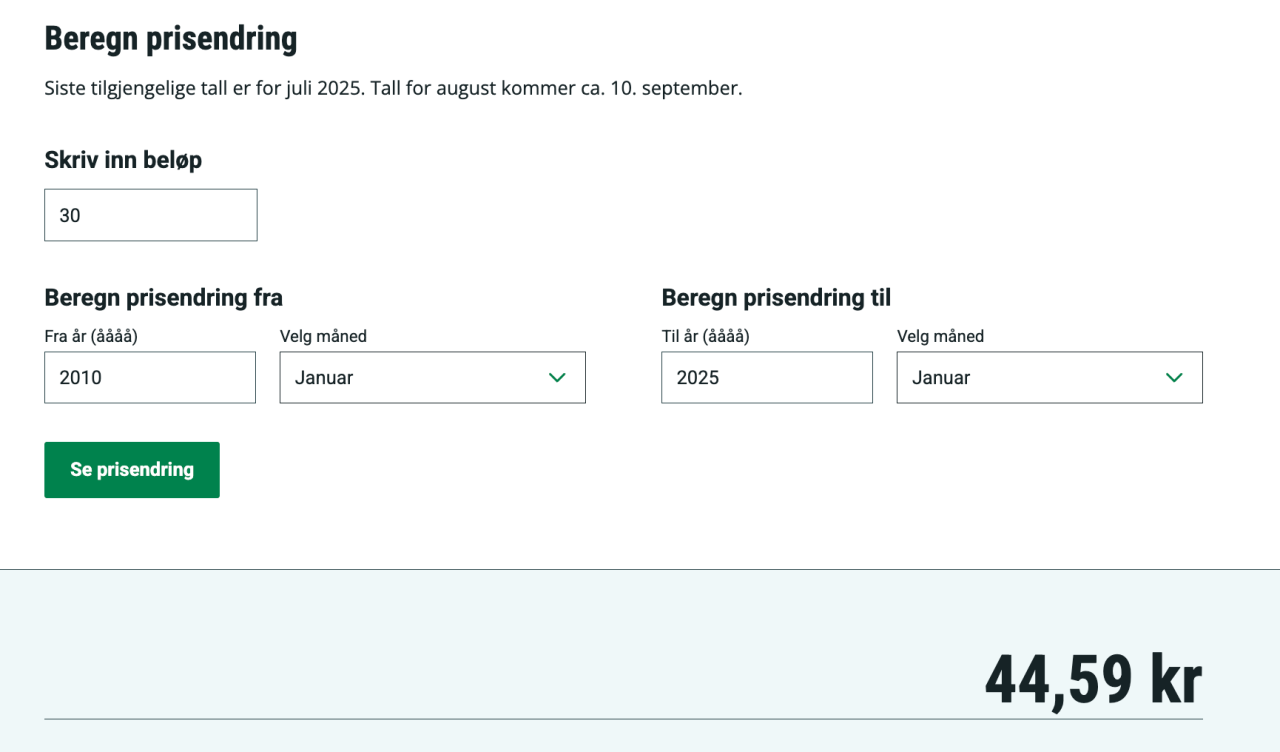Click the chevron icon in the to-month dropdown

click(1174, 378)
